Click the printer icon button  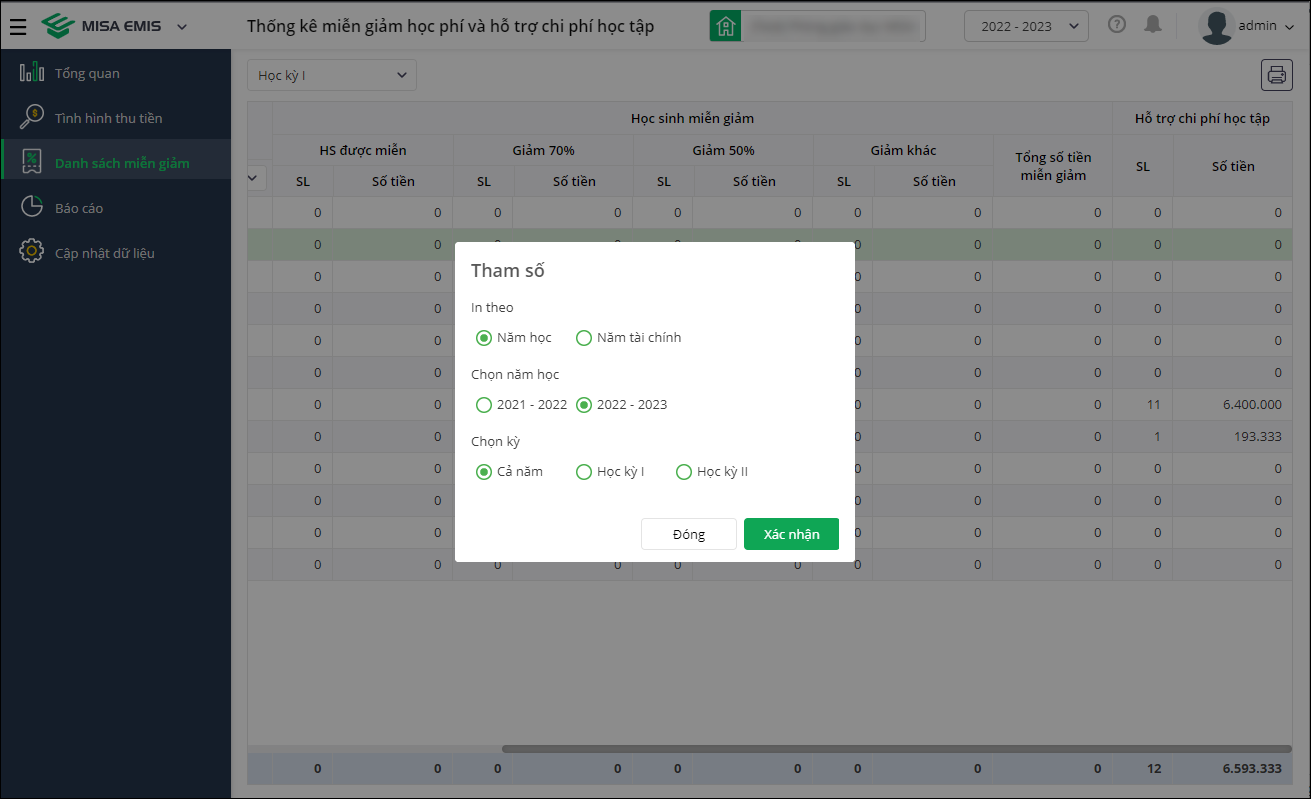click(1277, 75)
